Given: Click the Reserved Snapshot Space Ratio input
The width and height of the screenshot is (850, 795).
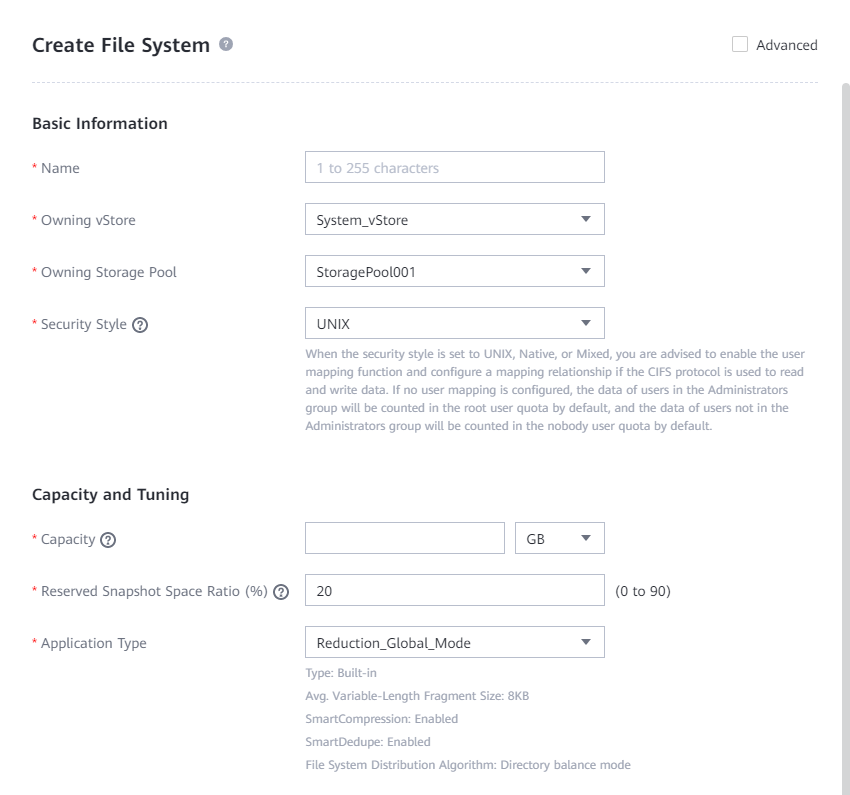Looking at the screenshot, I should coord(454,591).
